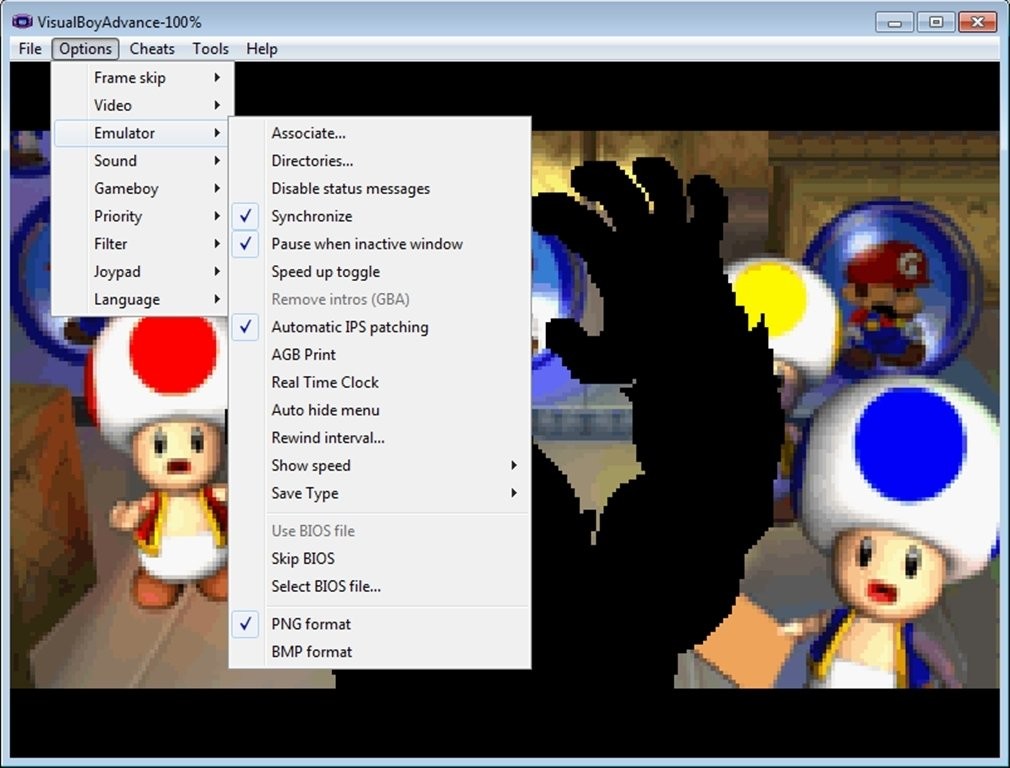Enable Real Time Clock
The image size is (1010, 768).
380,382
